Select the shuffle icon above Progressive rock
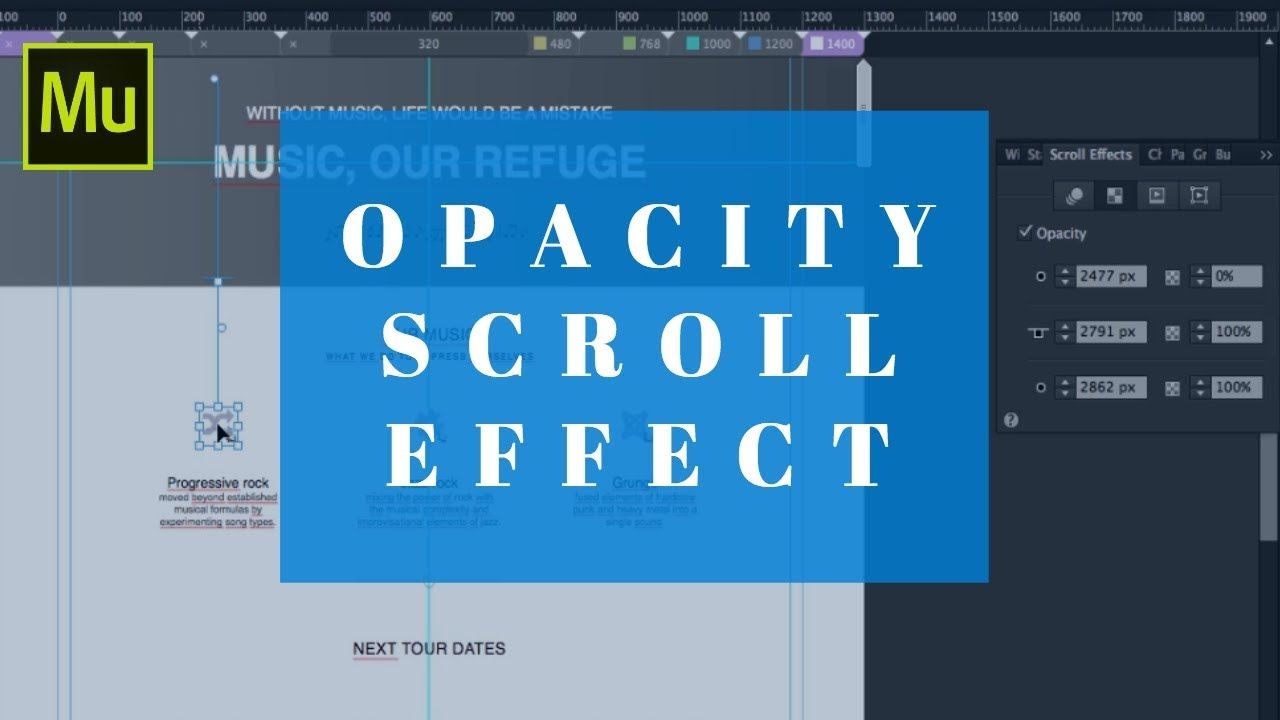 pos(218,426)
